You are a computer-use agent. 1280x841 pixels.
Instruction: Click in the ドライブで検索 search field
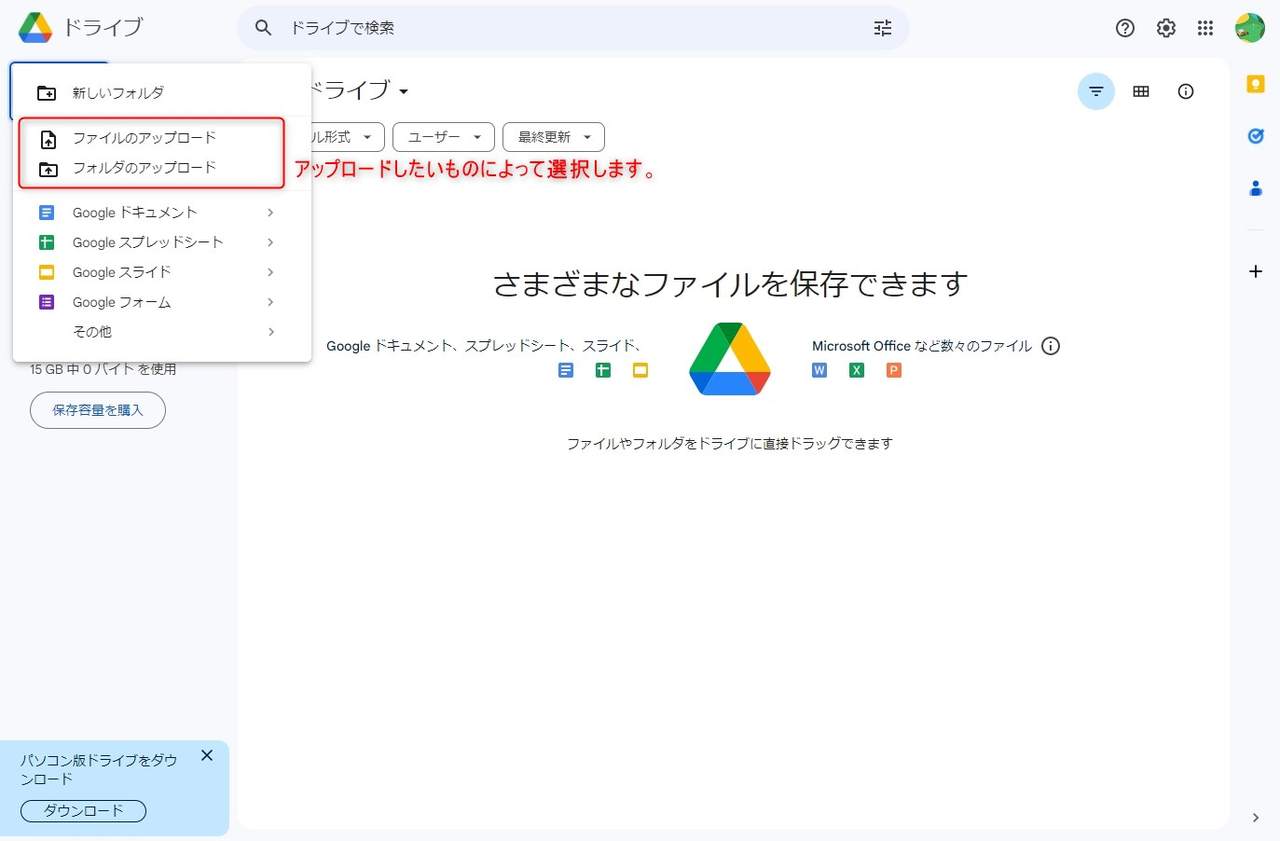[x=575, y=28]
